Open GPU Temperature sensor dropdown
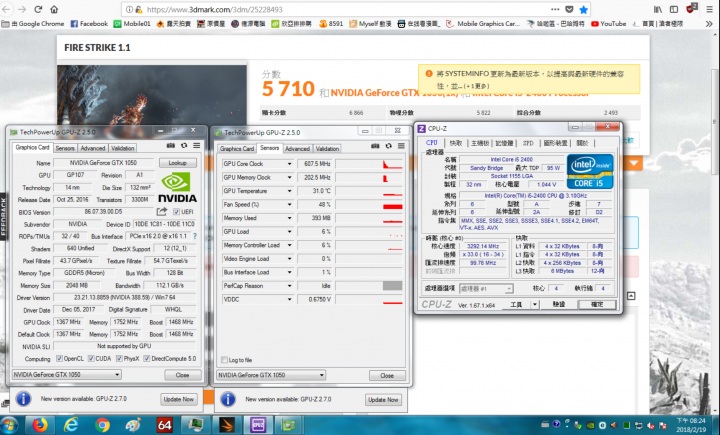The image size is (720, 435). [x=289, y=191]
